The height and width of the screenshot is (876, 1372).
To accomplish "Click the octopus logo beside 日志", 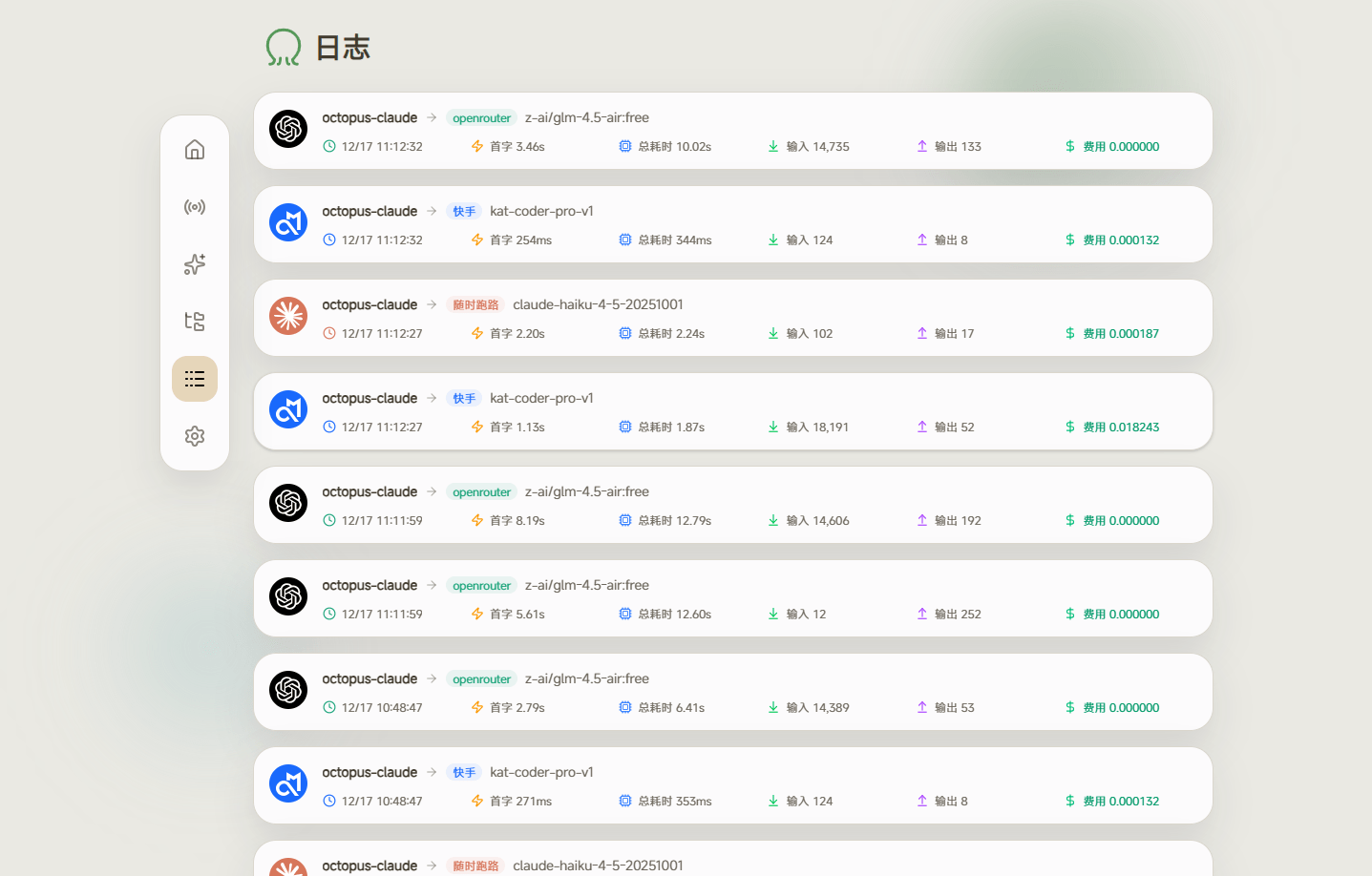I will point(284,47).
